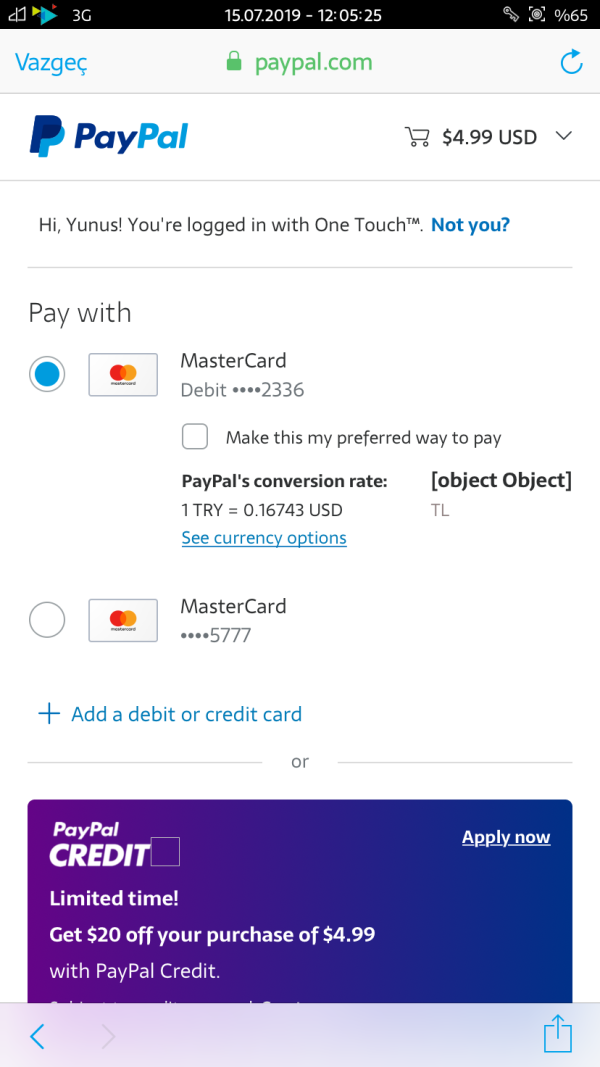Expand the cart total dropdown chevron
600x1067 pixels.
click(563, 137)
